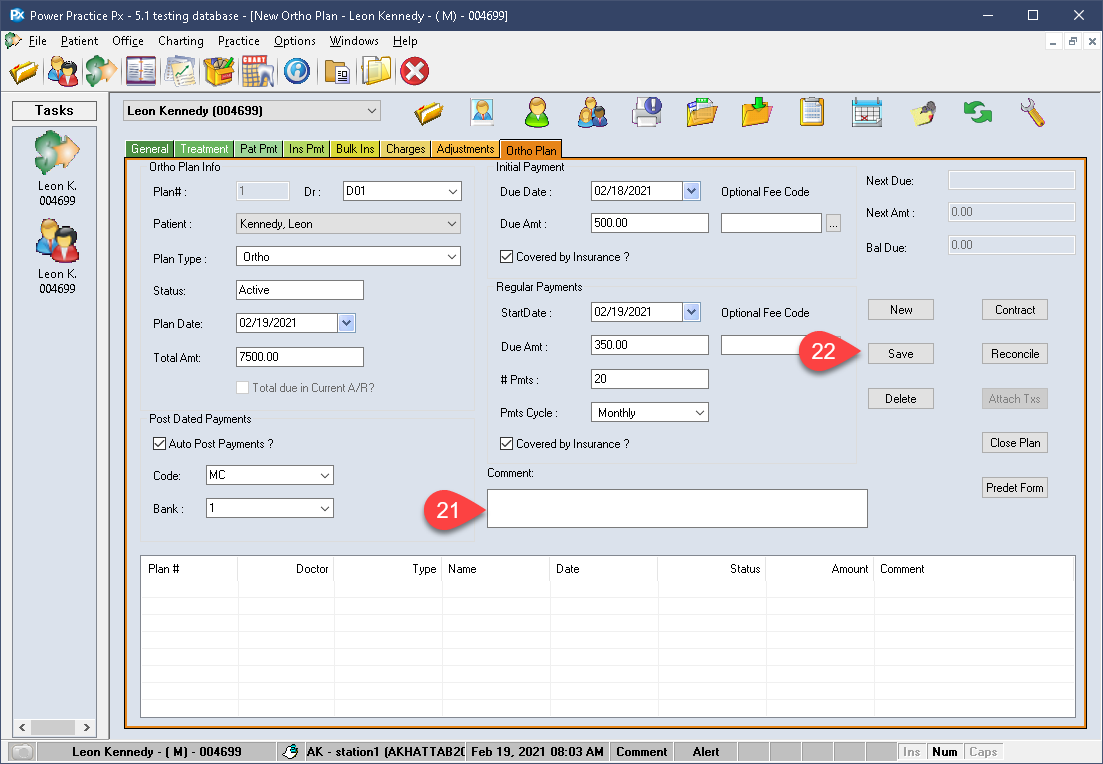Click the green single person icon
This screenshot has height=764, width=1103.
click(x=537, y=113)
